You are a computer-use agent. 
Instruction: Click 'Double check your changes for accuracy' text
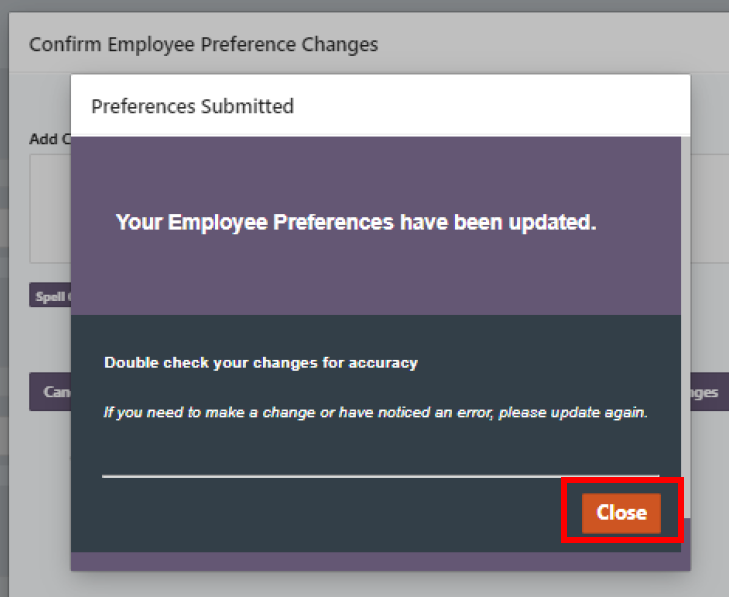coord(260,362)
